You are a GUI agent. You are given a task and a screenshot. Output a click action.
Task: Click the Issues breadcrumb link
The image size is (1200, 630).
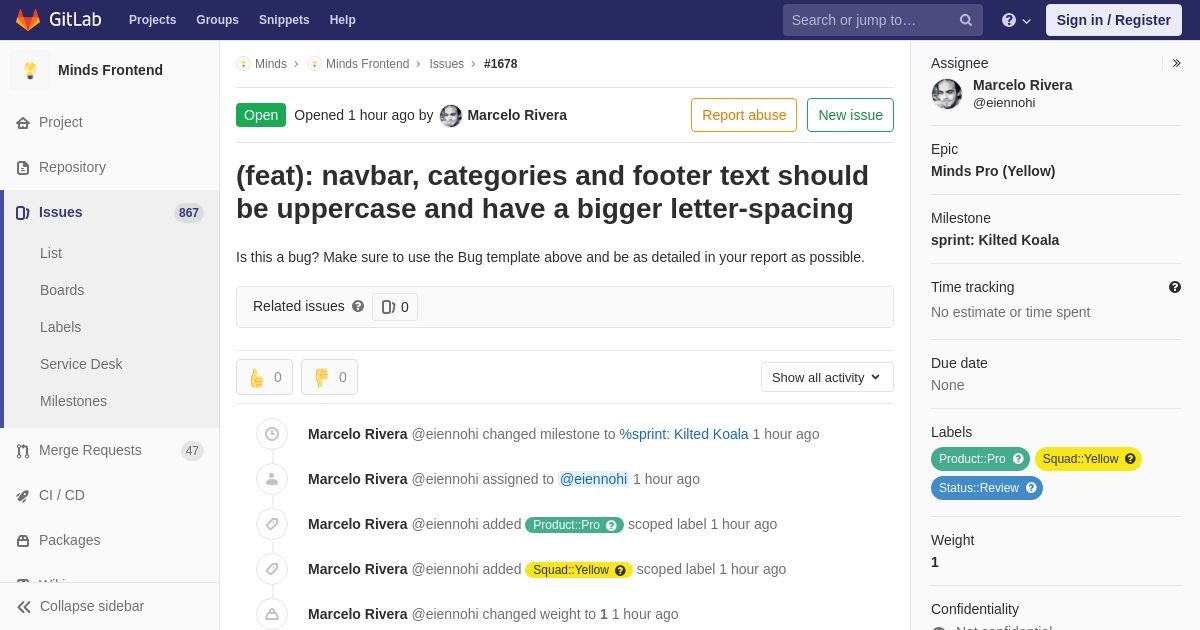[x=446, y=64]
